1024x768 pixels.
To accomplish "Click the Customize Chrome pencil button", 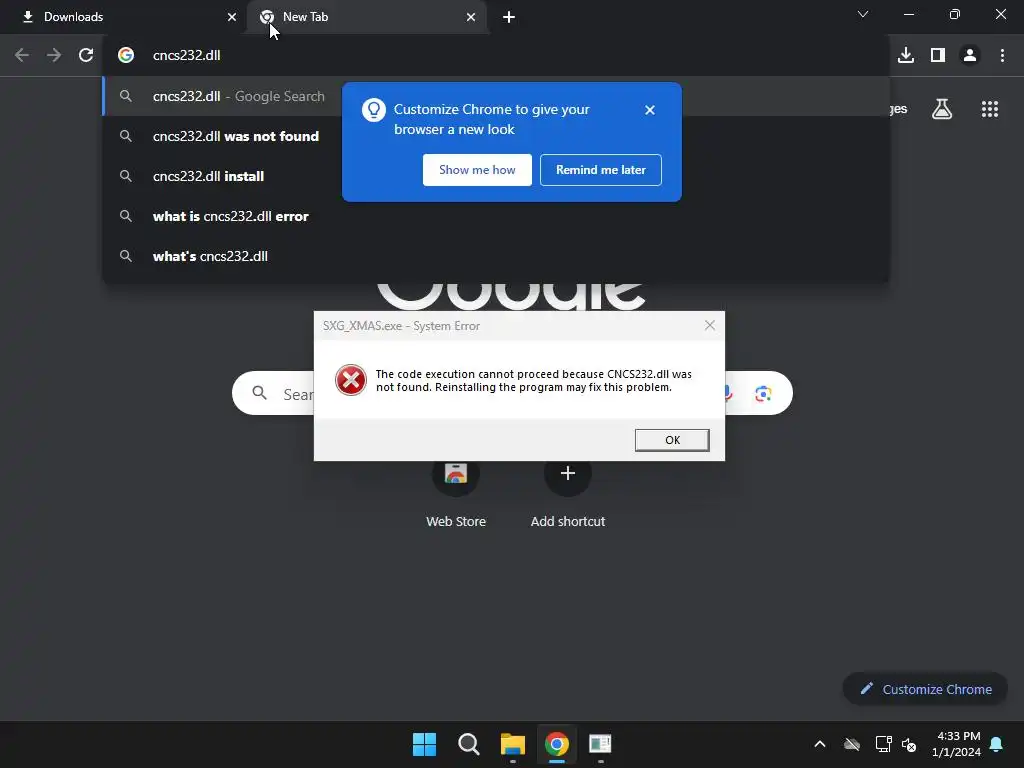I will (x=925, y=689).
